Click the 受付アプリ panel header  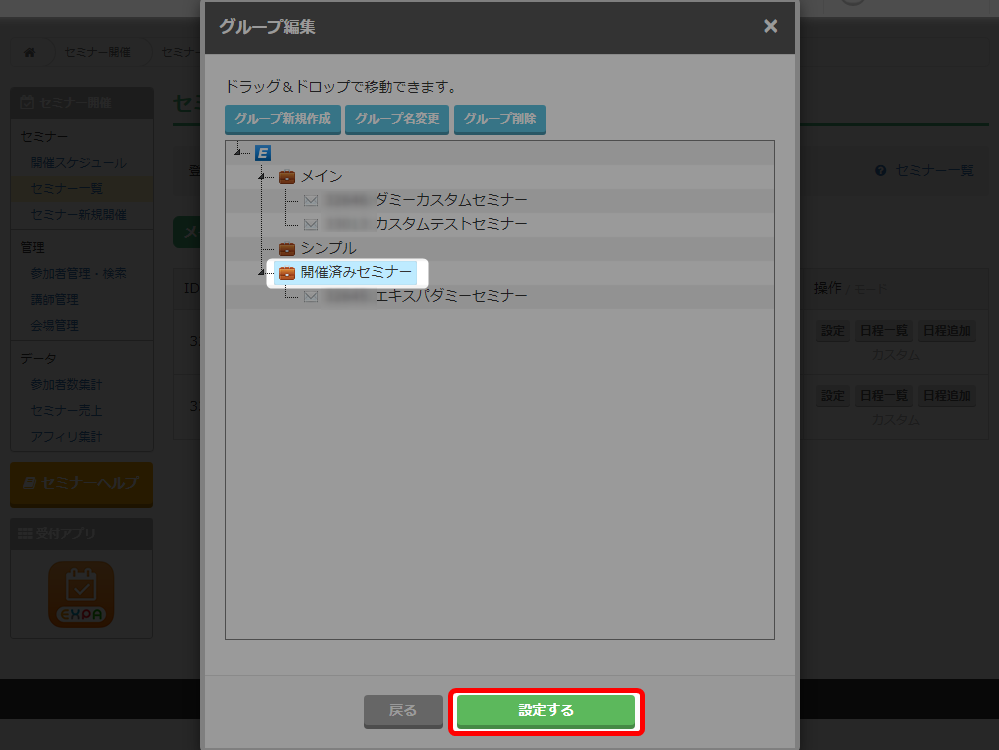(82, 534)
